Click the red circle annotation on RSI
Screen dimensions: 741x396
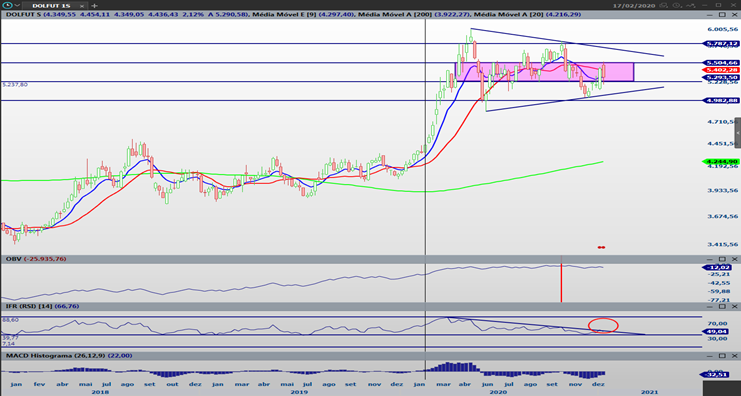603,325
